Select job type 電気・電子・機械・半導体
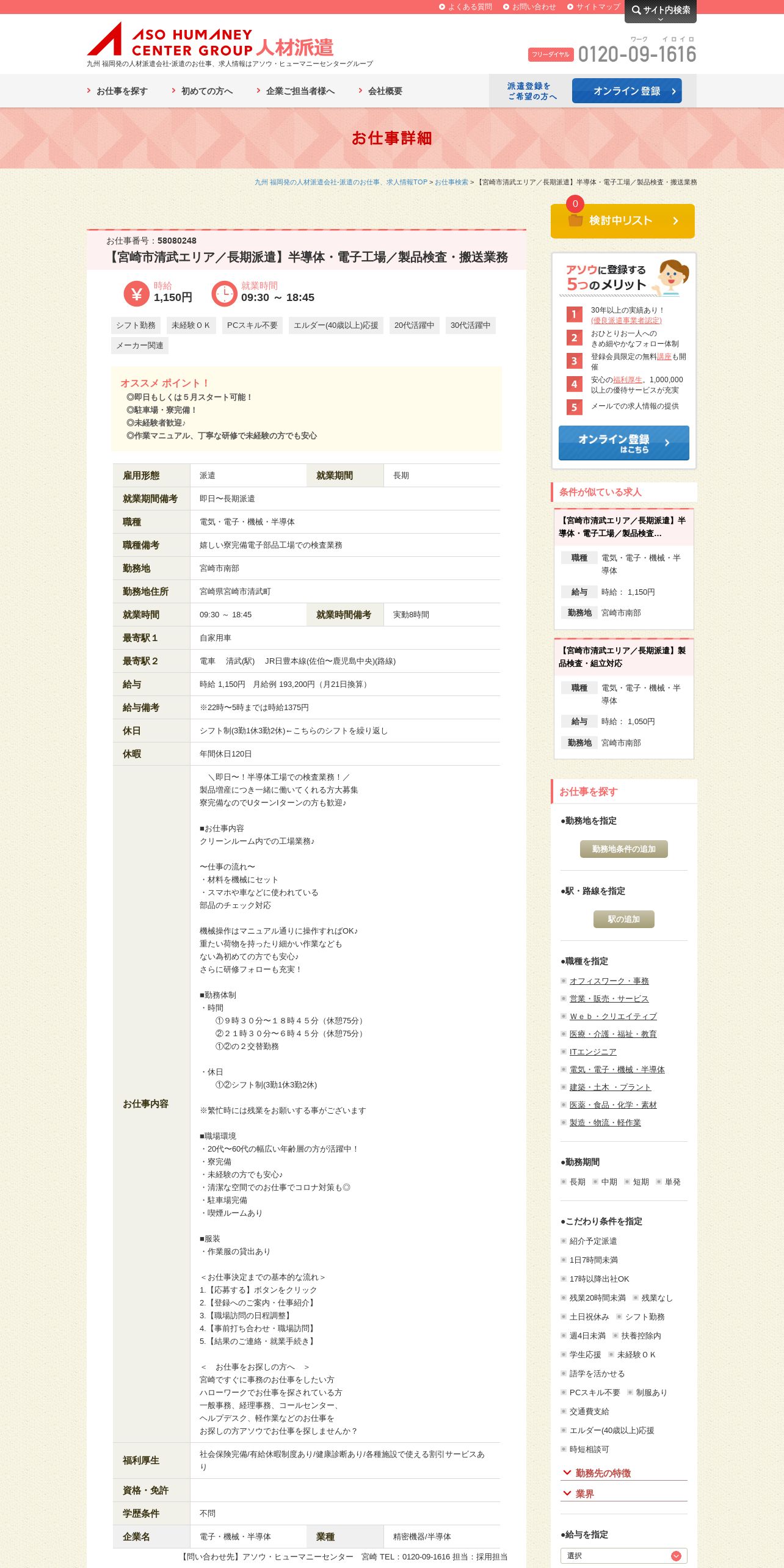This screenshot has height=1568, width=784. 617,1070
